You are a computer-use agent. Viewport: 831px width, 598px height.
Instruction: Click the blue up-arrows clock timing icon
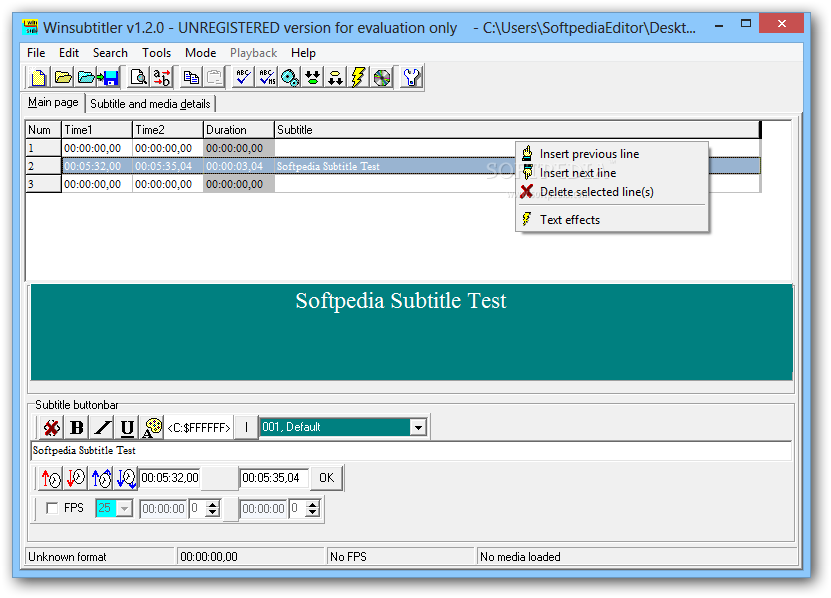(x=101, y=478)
